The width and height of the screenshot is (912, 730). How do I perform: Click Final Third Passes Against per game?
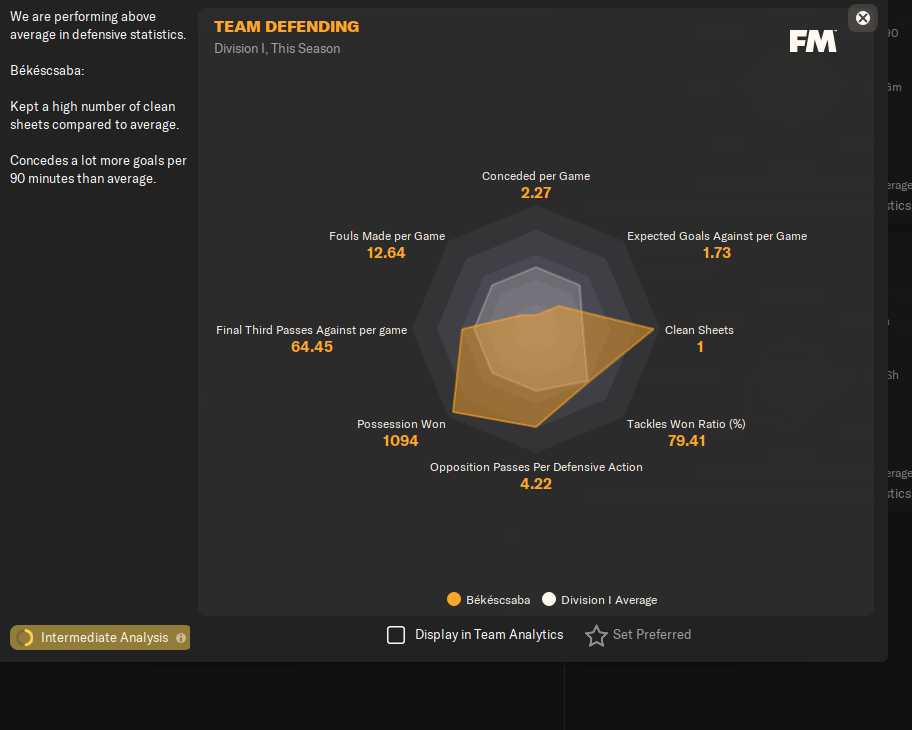(312, 330)
